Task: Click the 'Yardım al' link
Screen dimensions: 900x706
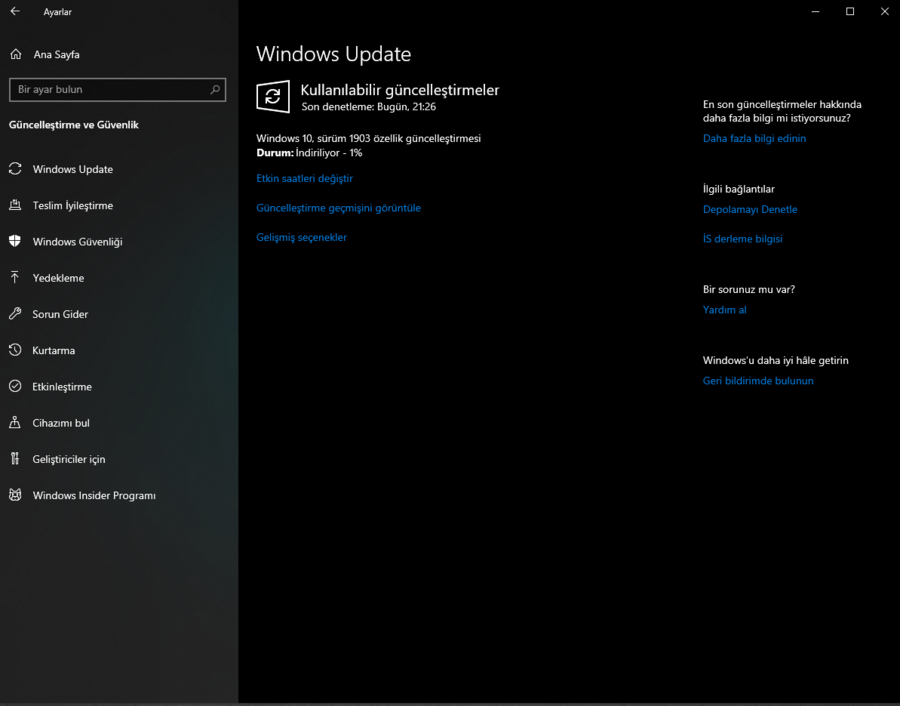Action: pos(724,310)
